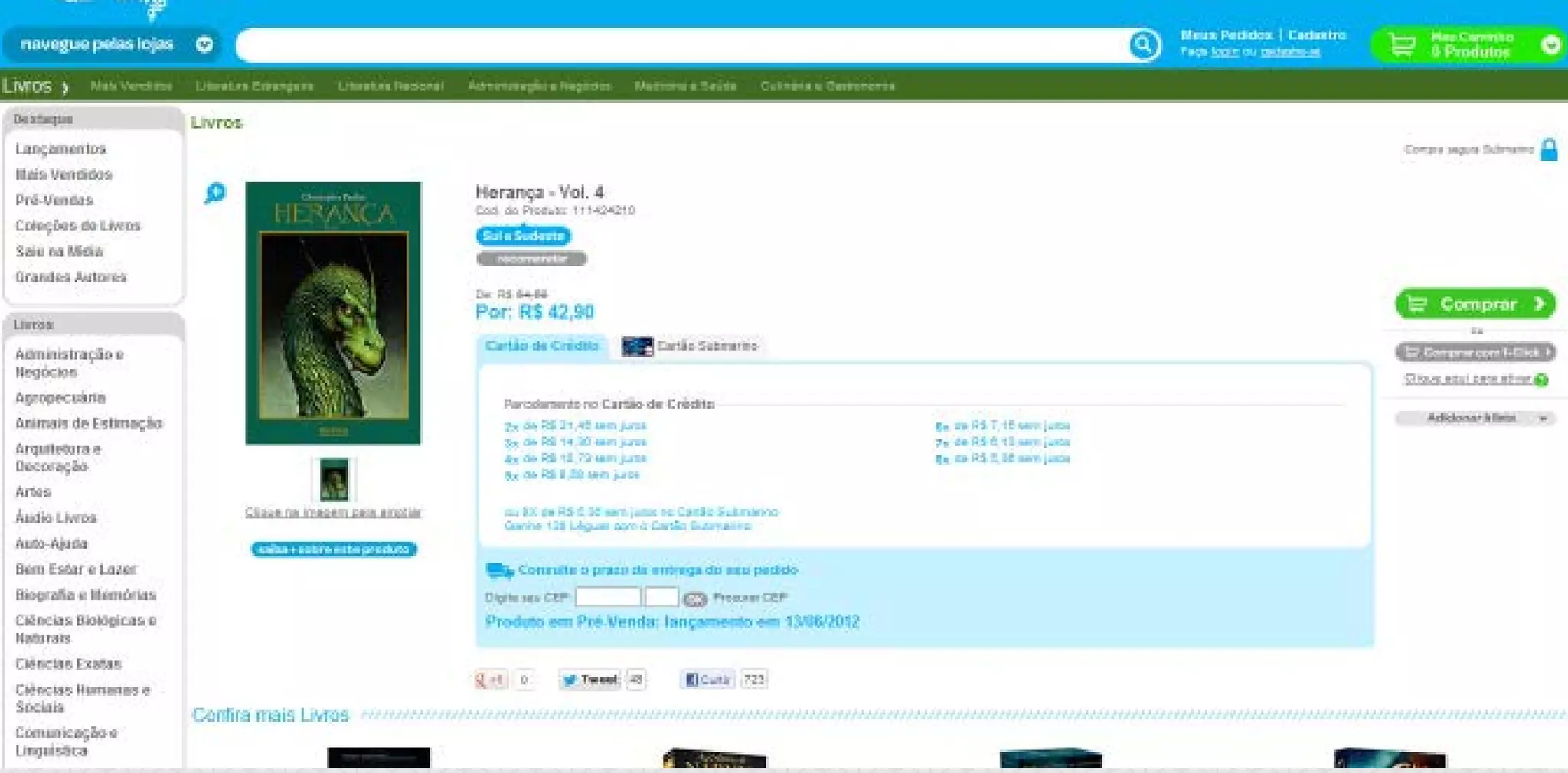This screenshot has width=1568, height=773.
Task: Click the Facebook Curtir button
Action: (707, 679)
